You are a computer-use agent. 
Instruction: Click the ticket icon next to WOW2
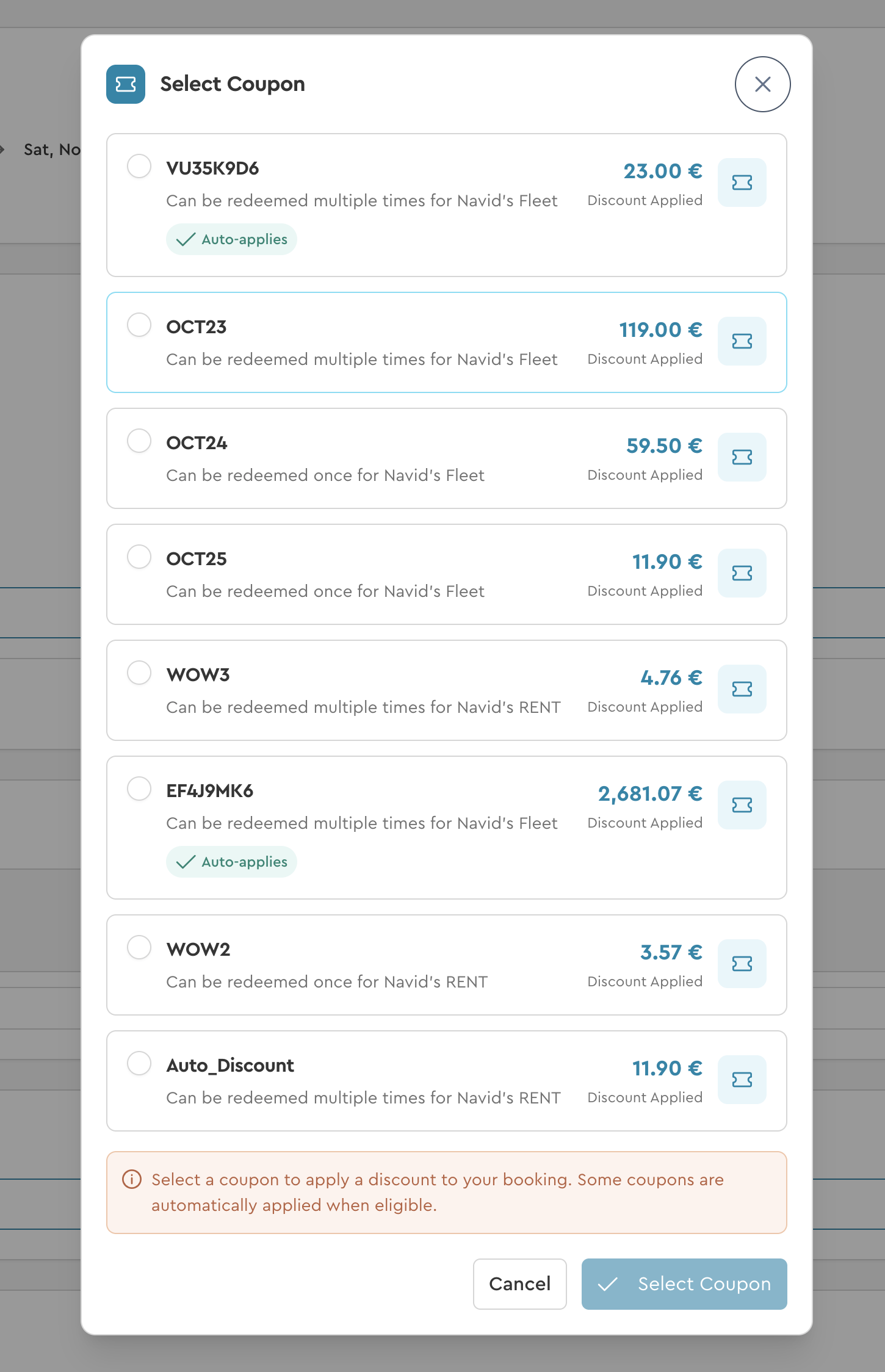742,964
